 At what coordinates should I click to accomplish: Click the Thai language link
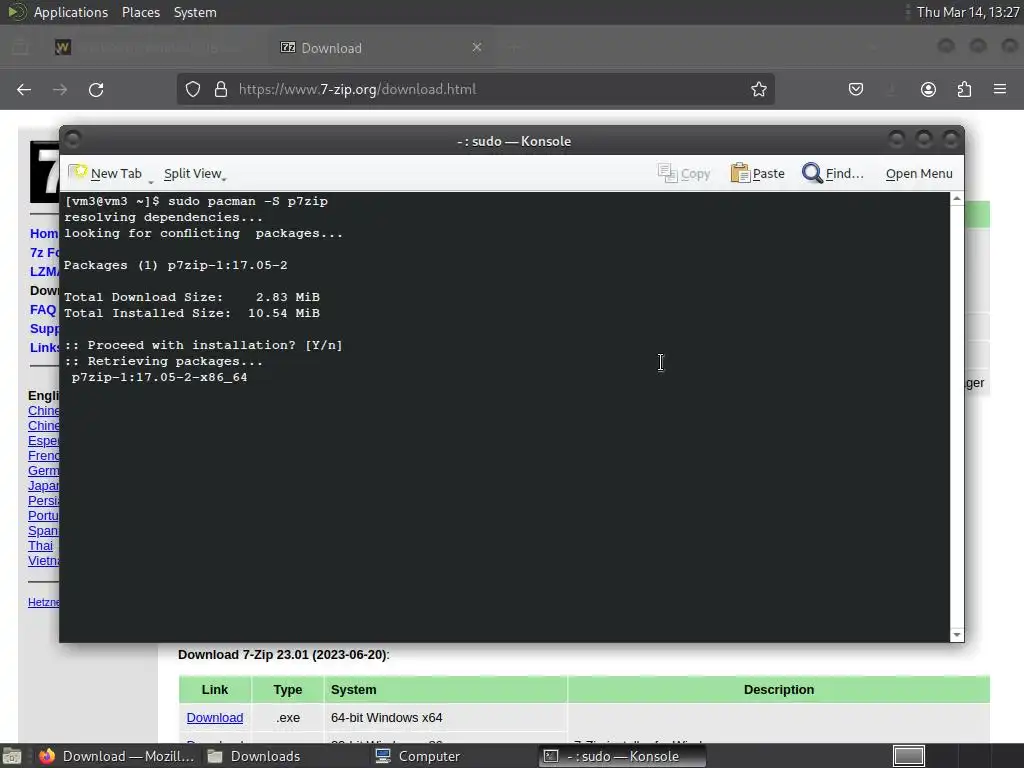pyautogui.click(x=40, y=546)
